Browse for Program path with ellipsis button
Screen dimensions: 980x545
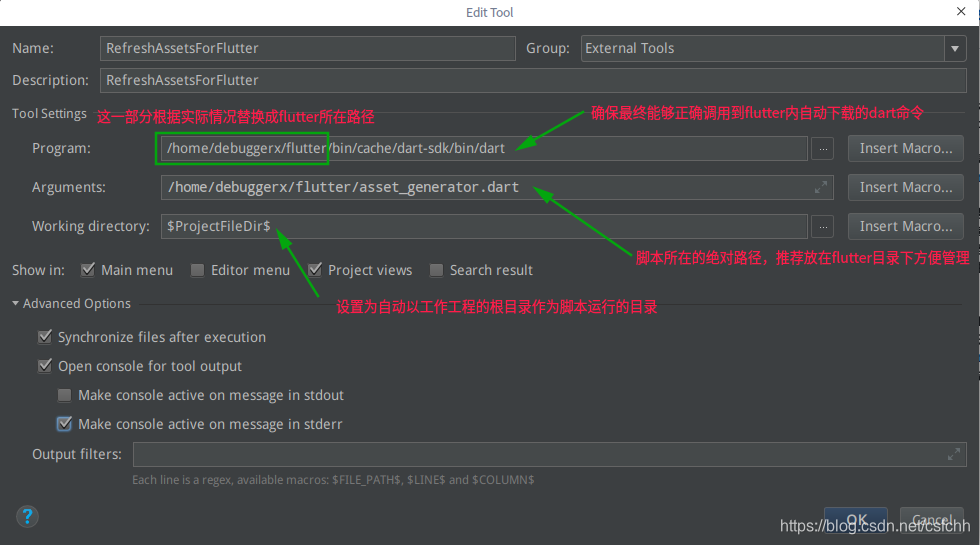click(822, 149)
